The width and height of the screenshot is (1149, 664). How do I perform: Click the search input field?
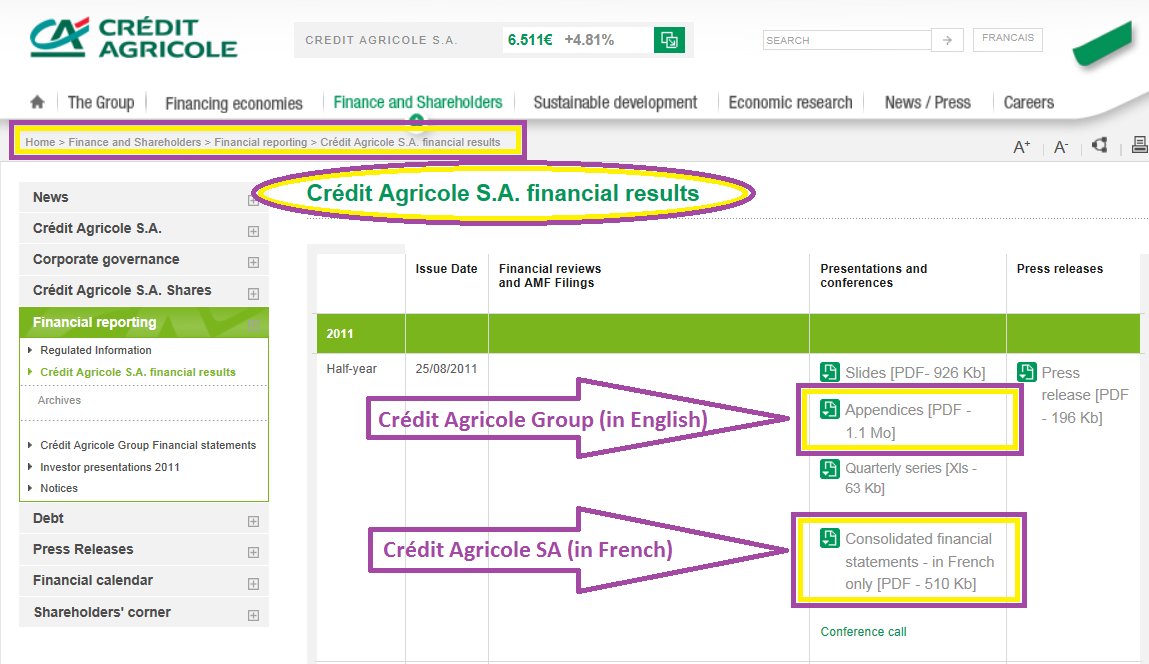(847, 40)
